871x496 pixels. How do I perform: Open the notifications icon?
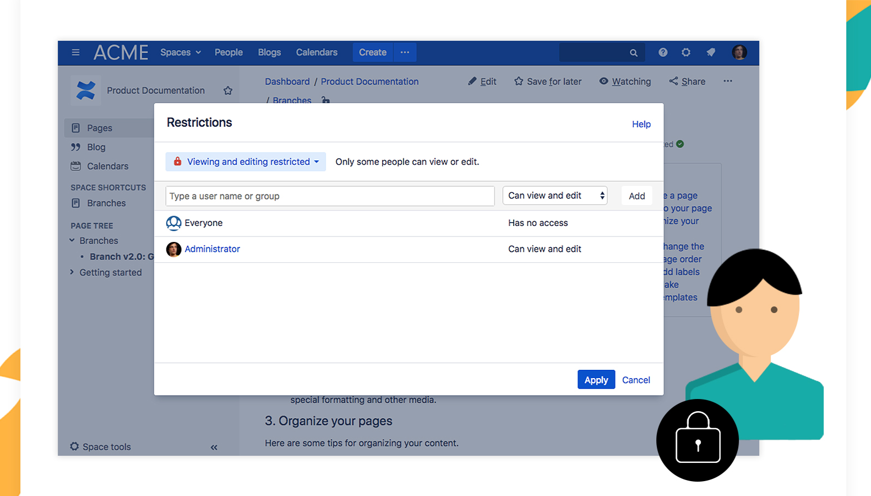coord(710,52)
